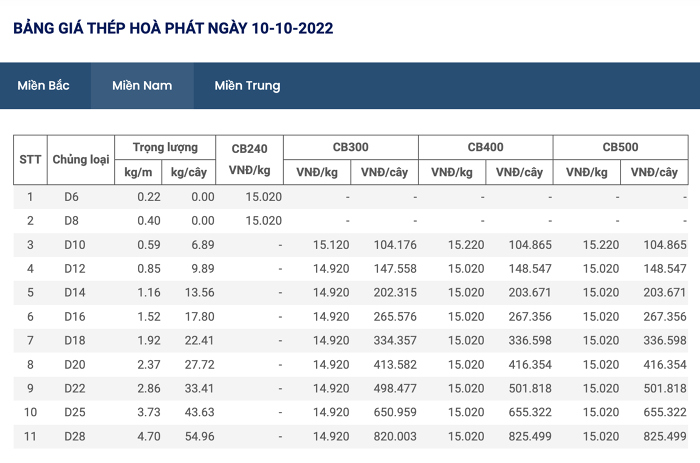Click the 22.41 weight in D18 row
Image resolution: width=700 pixels, height=463 pixels.
tap(200, 341)
